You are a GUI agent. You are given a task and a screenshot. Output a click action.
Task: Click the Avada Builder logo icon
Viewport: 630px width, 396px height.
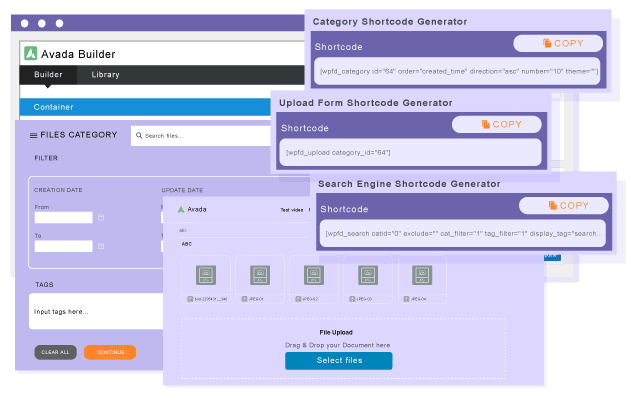[x=31, y=53]
